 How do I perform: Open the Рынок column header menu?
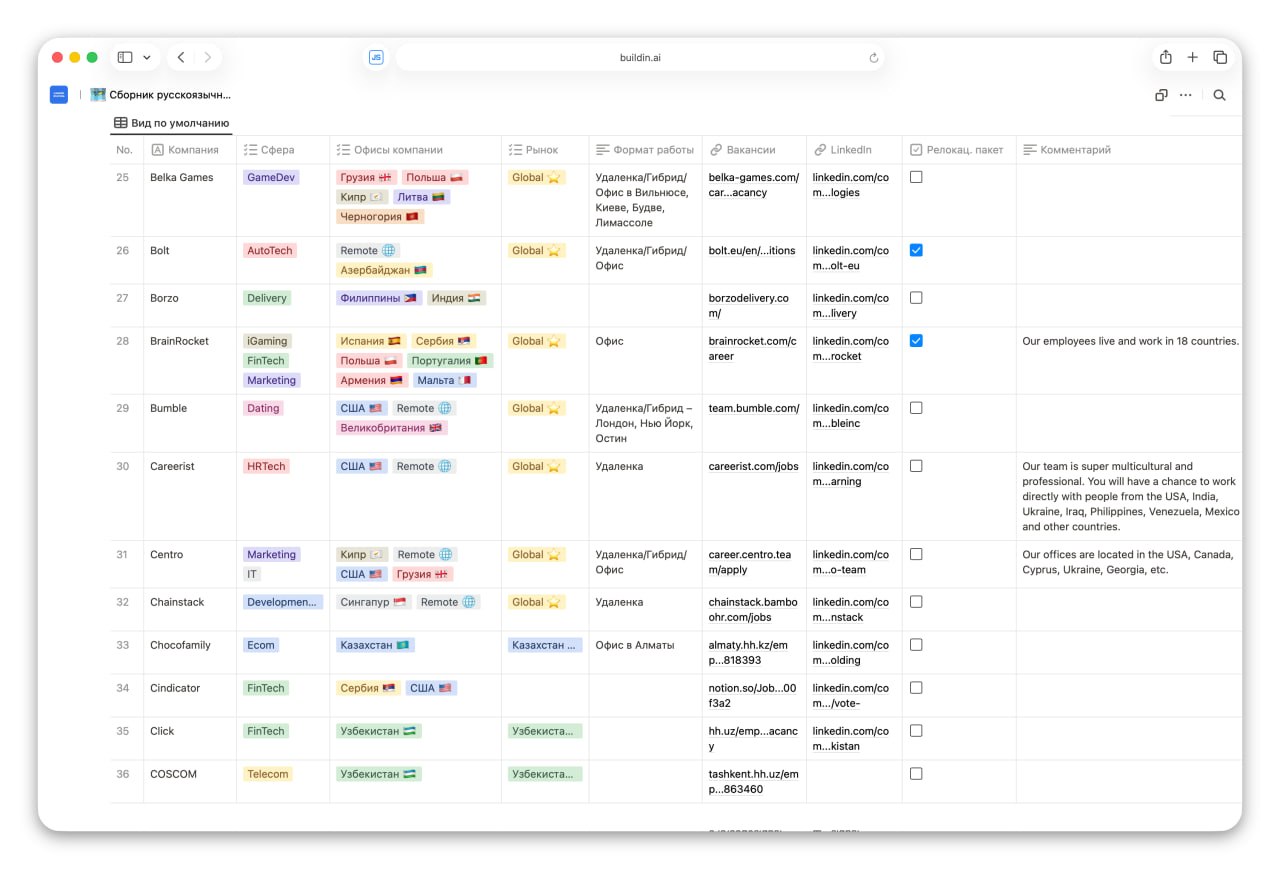[x=541, y=150]
